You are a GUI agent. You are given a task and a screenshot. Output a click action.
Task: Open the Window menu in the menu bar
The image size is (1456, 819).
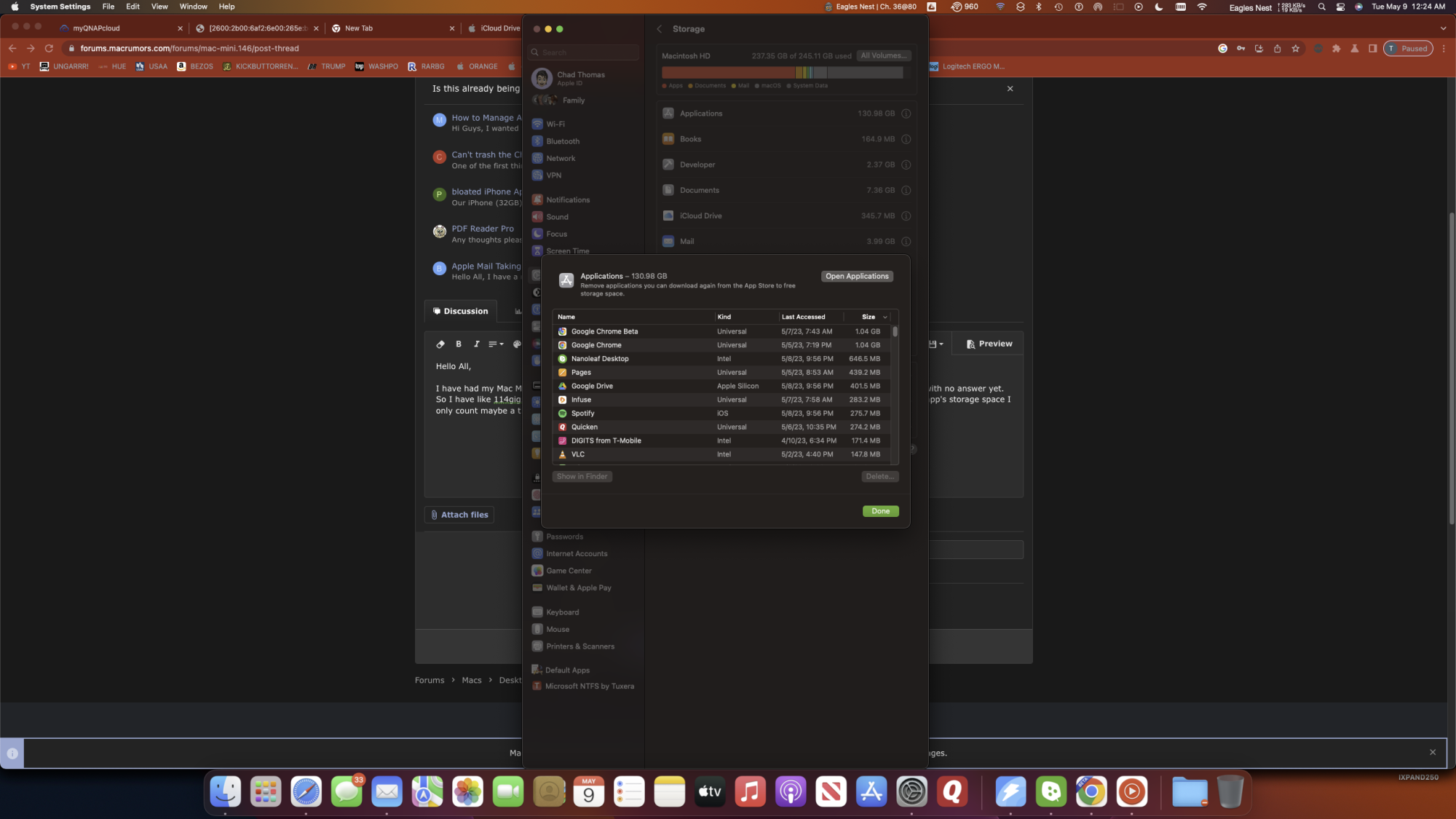tap(193, 7)
